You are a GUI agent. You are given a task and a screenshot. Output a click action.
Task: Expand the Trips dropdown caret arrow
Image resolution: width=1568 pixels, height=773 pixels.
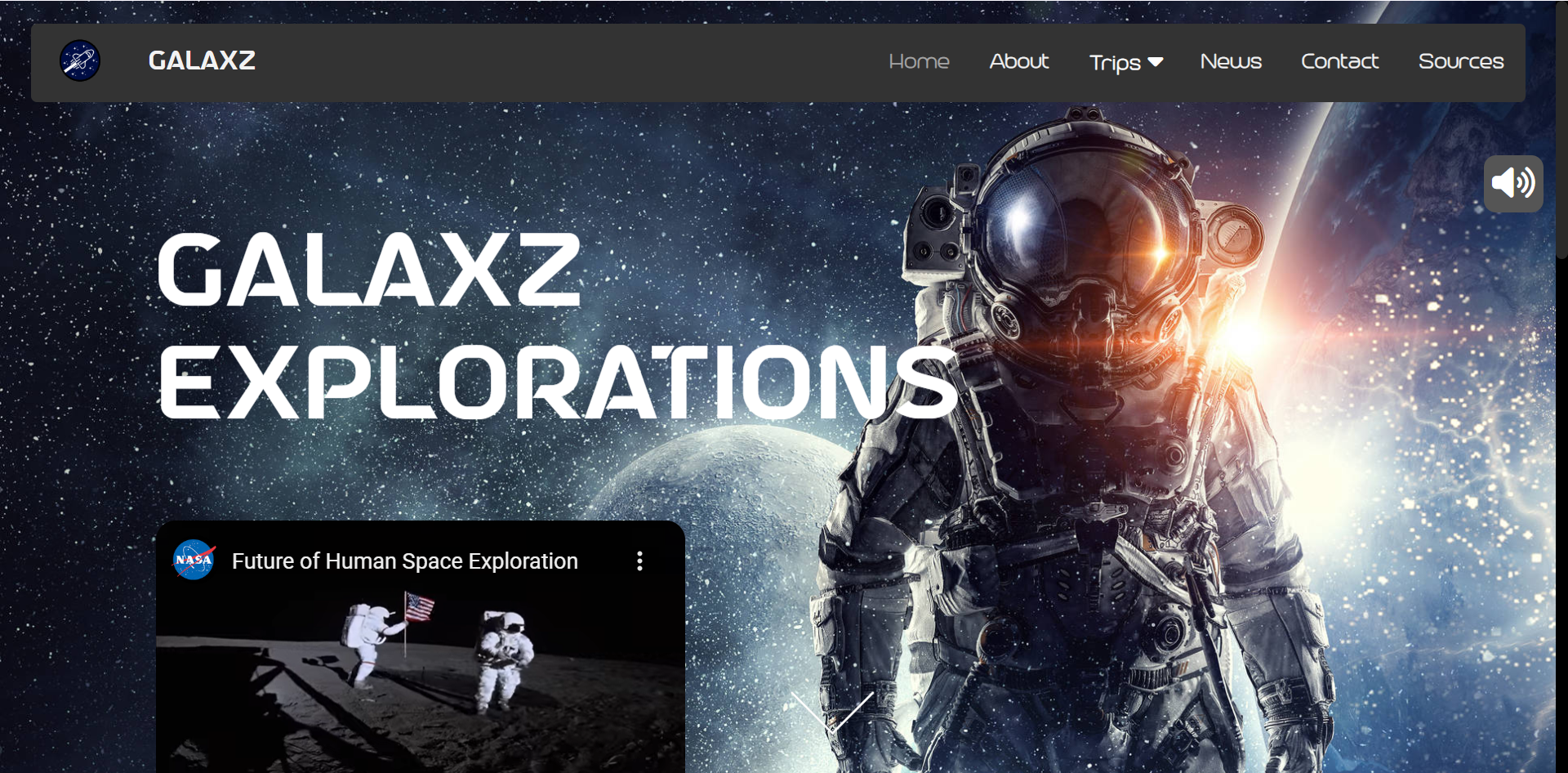[x=1156, y=62]
